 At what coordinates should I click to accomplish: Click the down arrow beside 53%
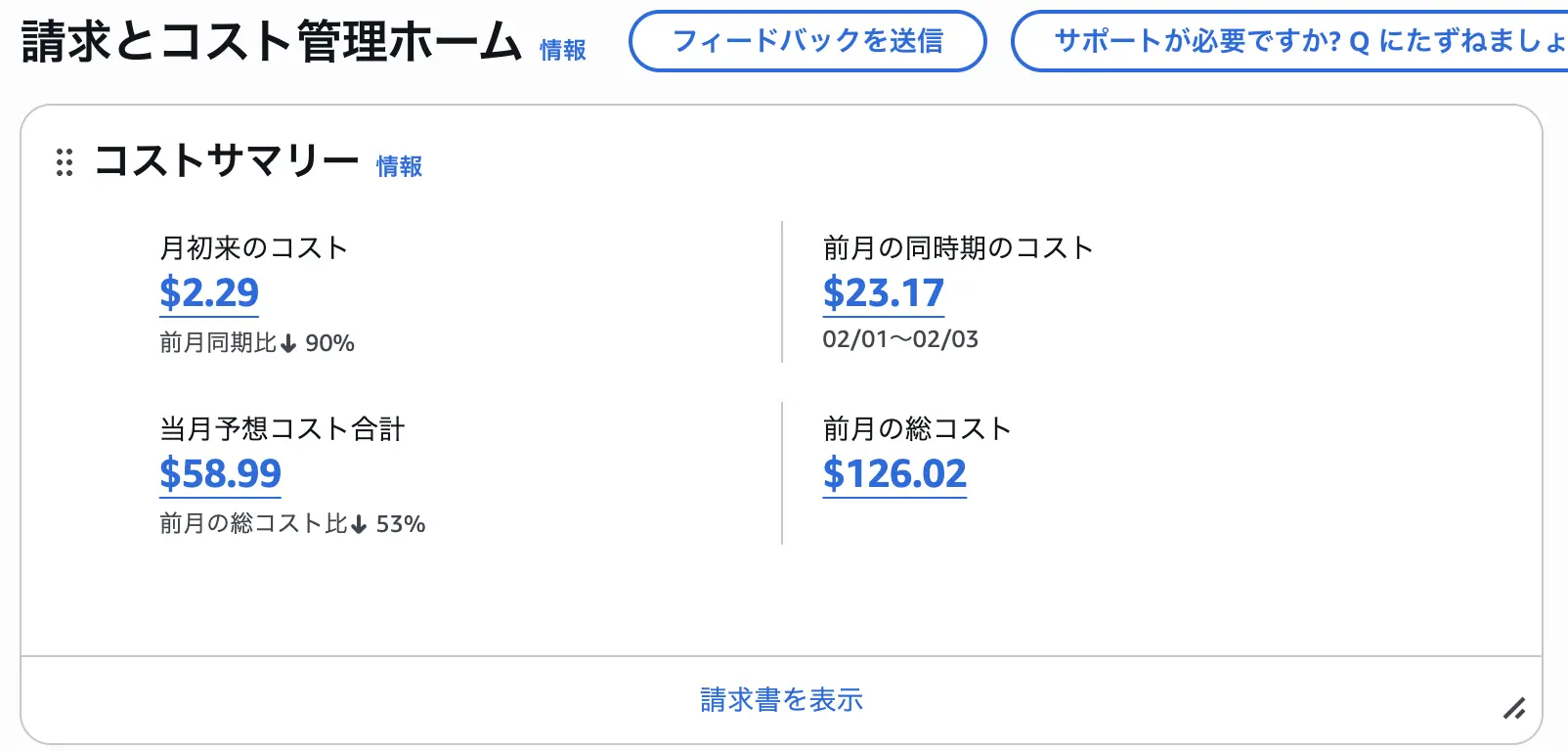pyautogui.click(x=359, y=524)
